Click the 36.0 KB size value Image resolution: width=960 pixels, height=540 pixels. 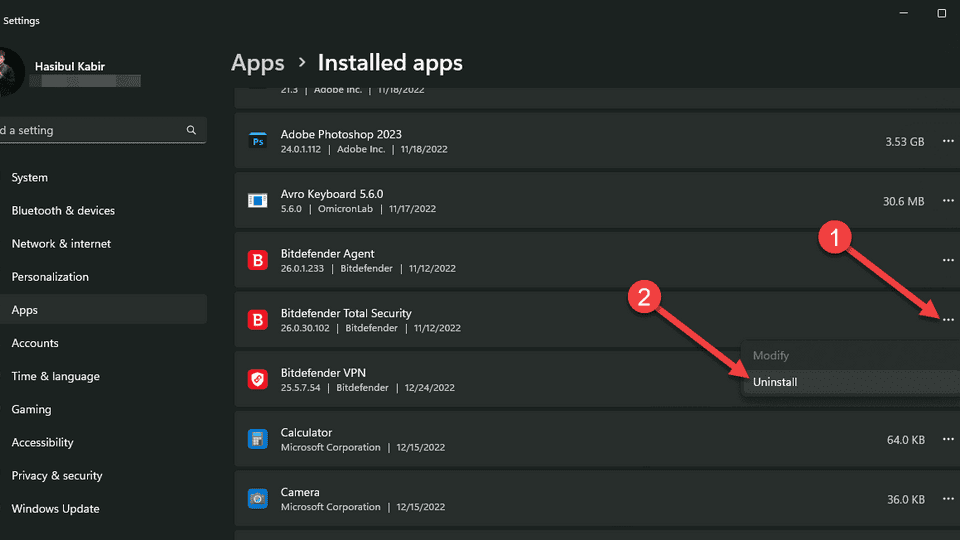click(906, 500)
